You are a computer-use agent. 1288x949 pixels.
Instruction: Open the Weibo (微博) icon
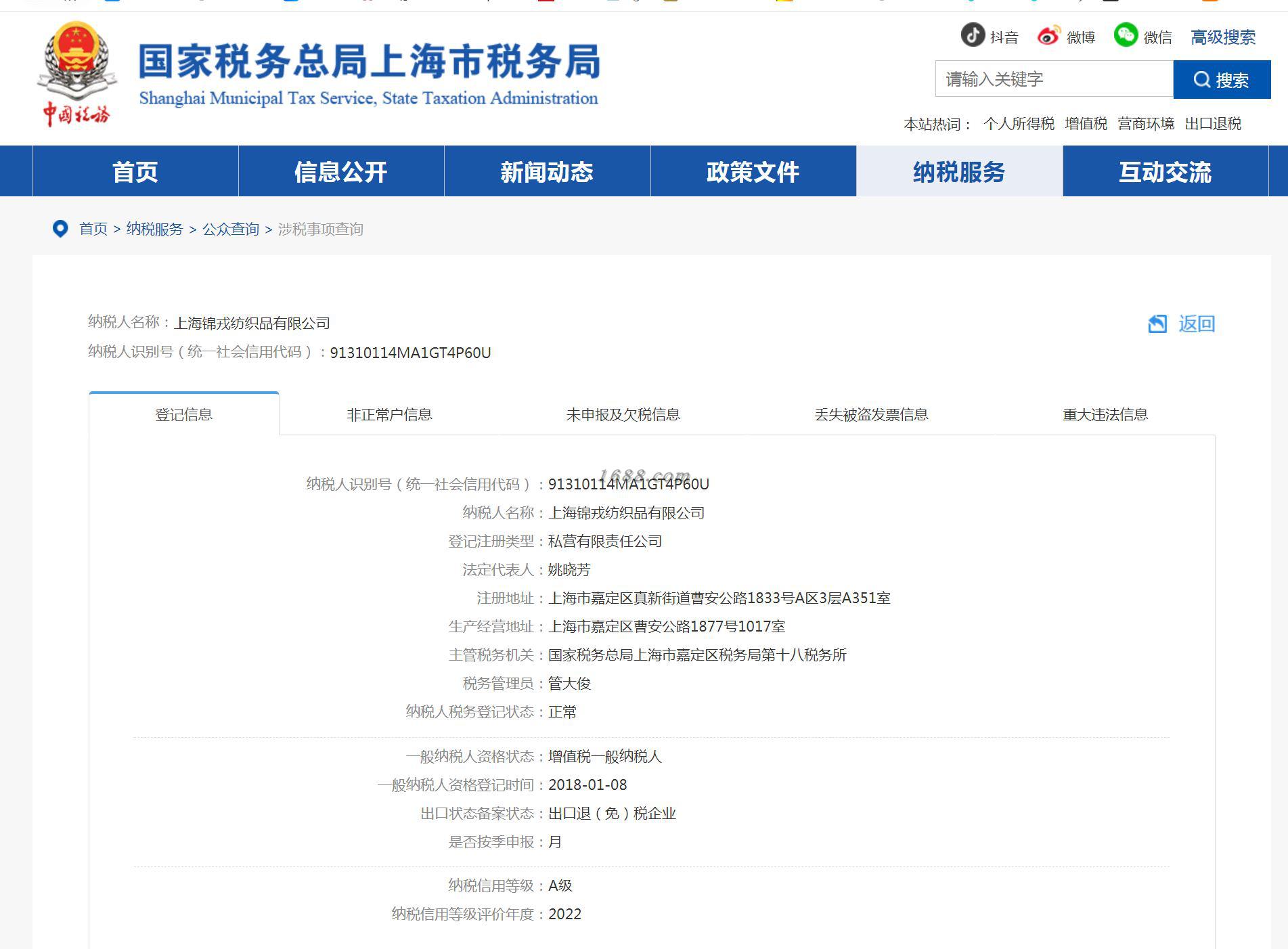point(1048,35)
